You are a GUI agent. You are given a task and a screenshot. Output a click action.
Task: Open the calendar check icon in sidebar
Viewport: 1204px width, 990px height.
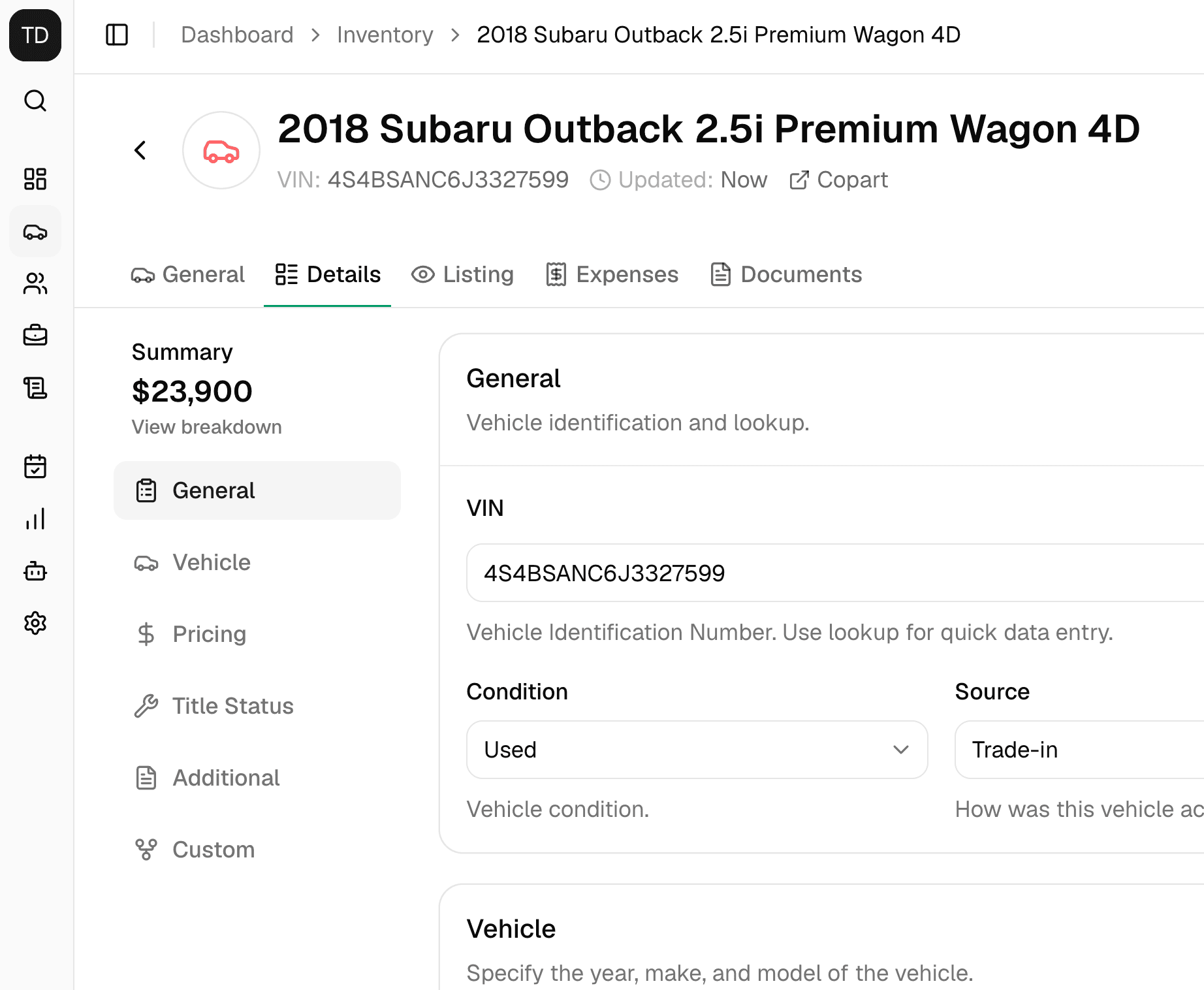coord(35,467)
